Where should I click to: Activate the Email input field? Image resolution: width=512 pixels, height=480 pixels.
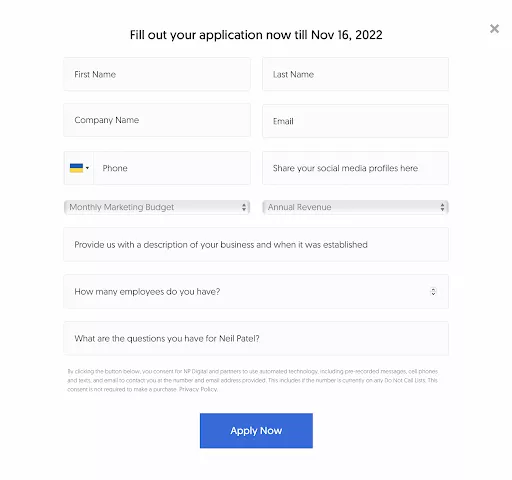(x=355, y=121)
